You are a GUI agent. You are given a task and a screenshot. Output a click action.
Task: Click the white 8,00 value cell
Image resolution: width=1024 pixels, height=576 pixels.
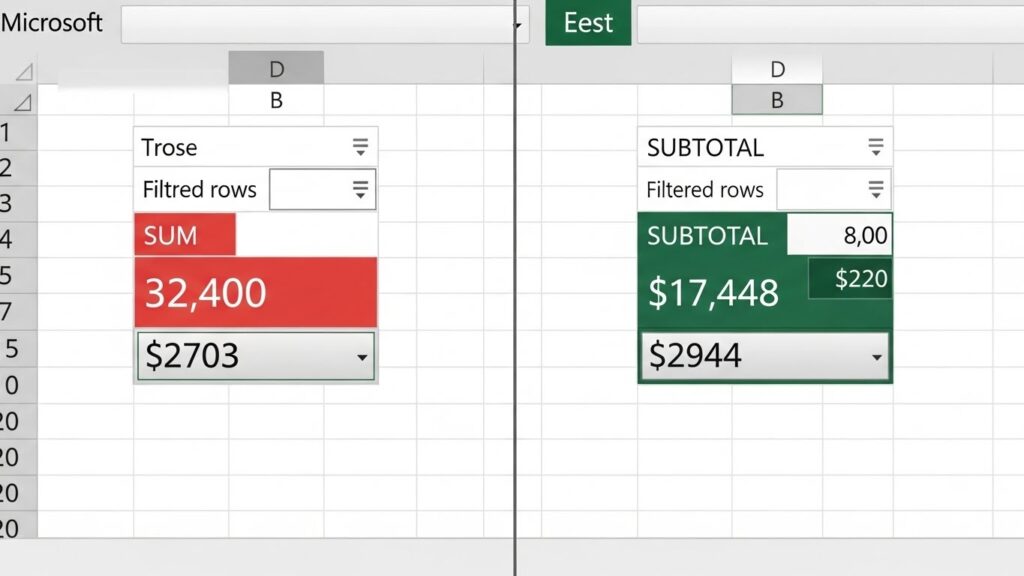(x=839, y=236)
